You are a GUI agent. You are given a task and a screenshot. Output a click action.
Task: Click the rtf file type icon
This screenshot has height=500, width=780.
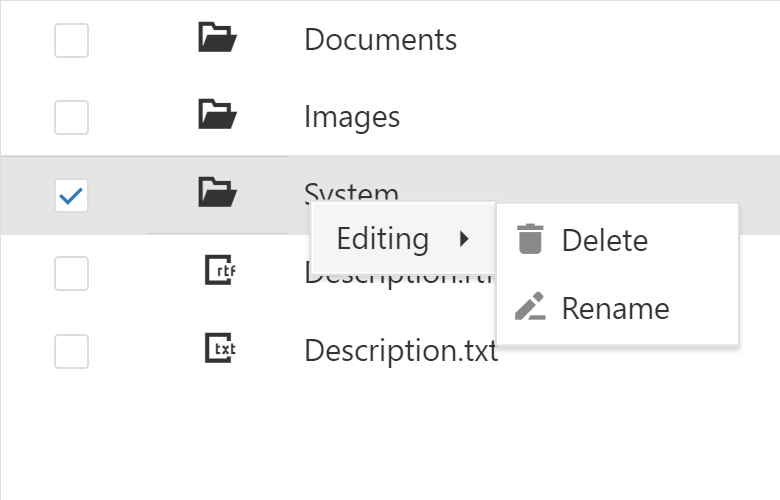pos(220,270)
